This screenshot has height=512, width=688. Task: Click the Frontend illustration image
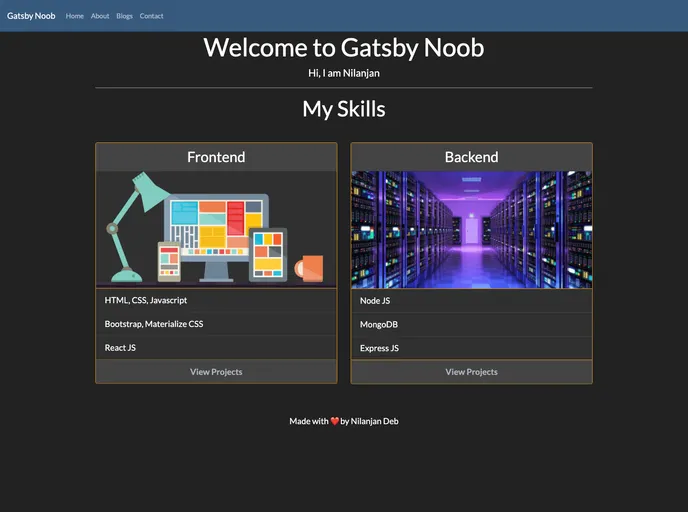pyautogui.click(x=216, y=229)
